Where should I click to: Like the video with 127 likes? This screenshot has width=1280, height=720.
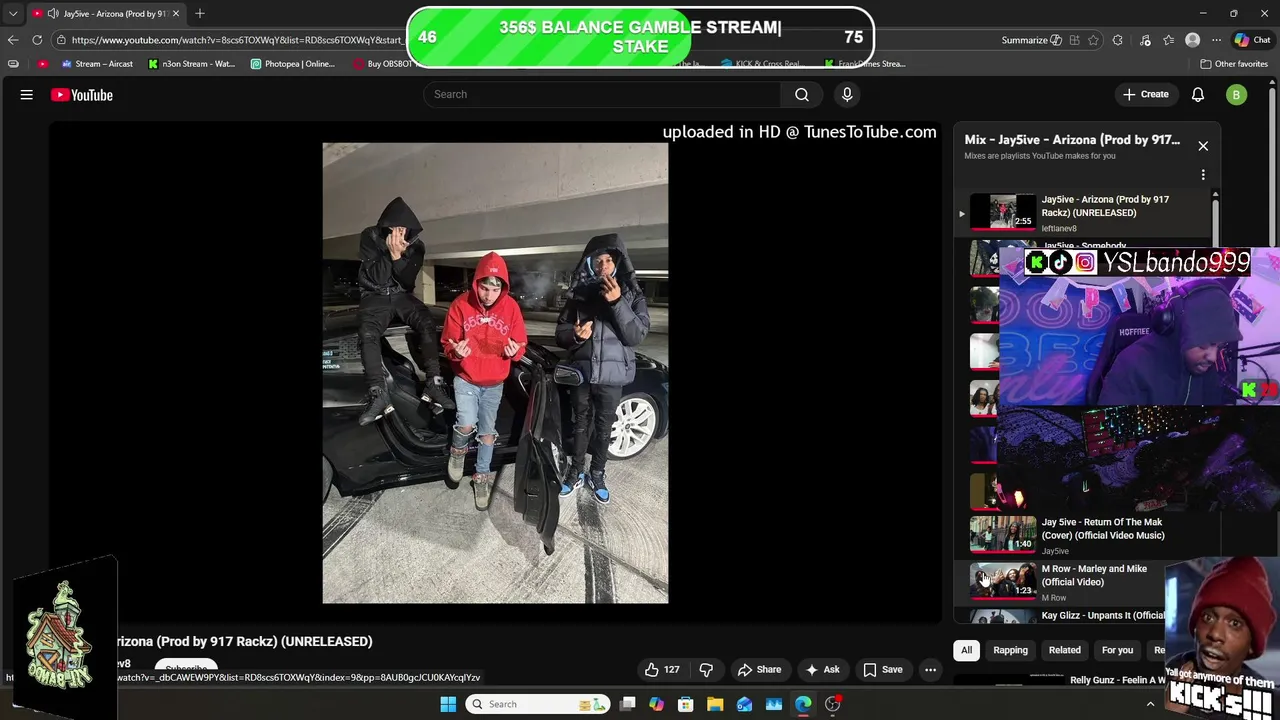(662, 670)
